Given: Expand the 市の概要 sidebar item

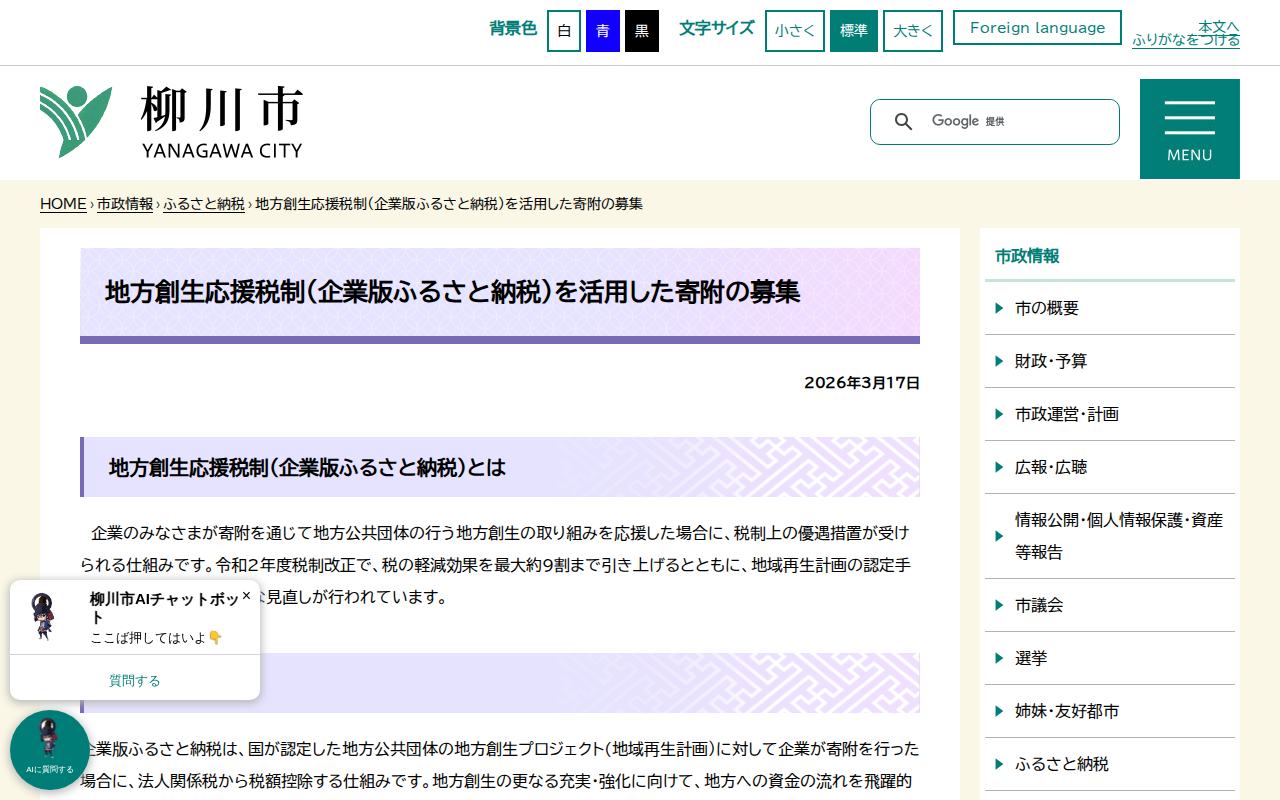Looking at the screenshot, I should click(1046, 308).
